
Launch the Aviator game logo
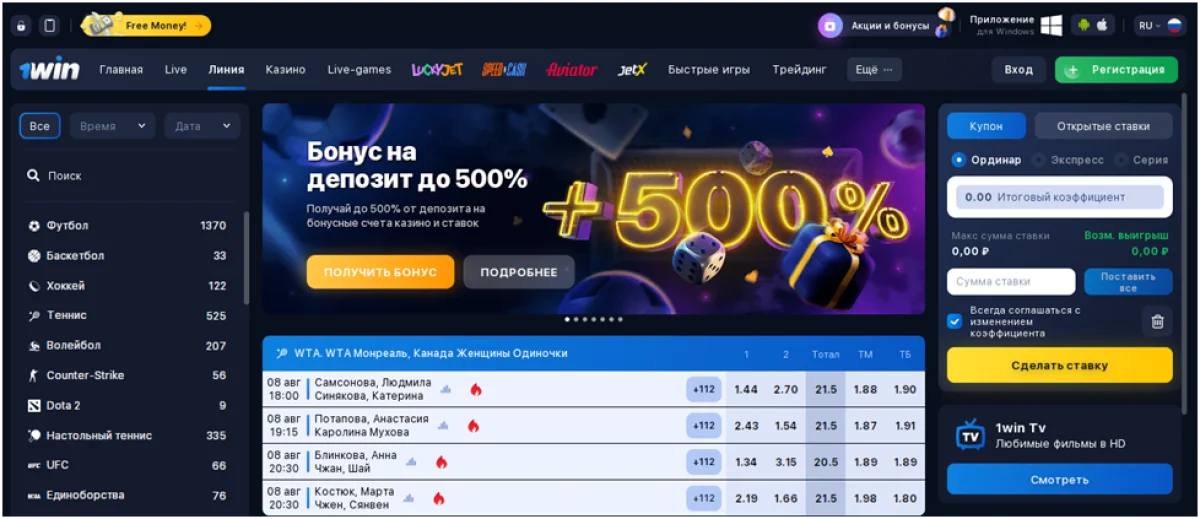coord(572,70)
